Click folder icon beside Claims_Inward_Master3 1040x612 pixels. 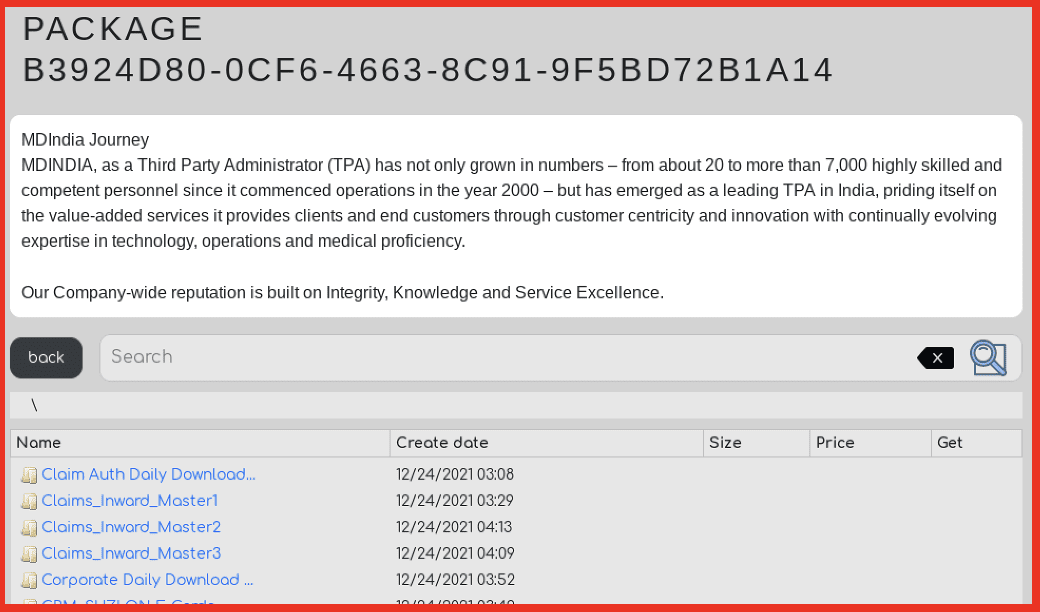coord(29,554)
